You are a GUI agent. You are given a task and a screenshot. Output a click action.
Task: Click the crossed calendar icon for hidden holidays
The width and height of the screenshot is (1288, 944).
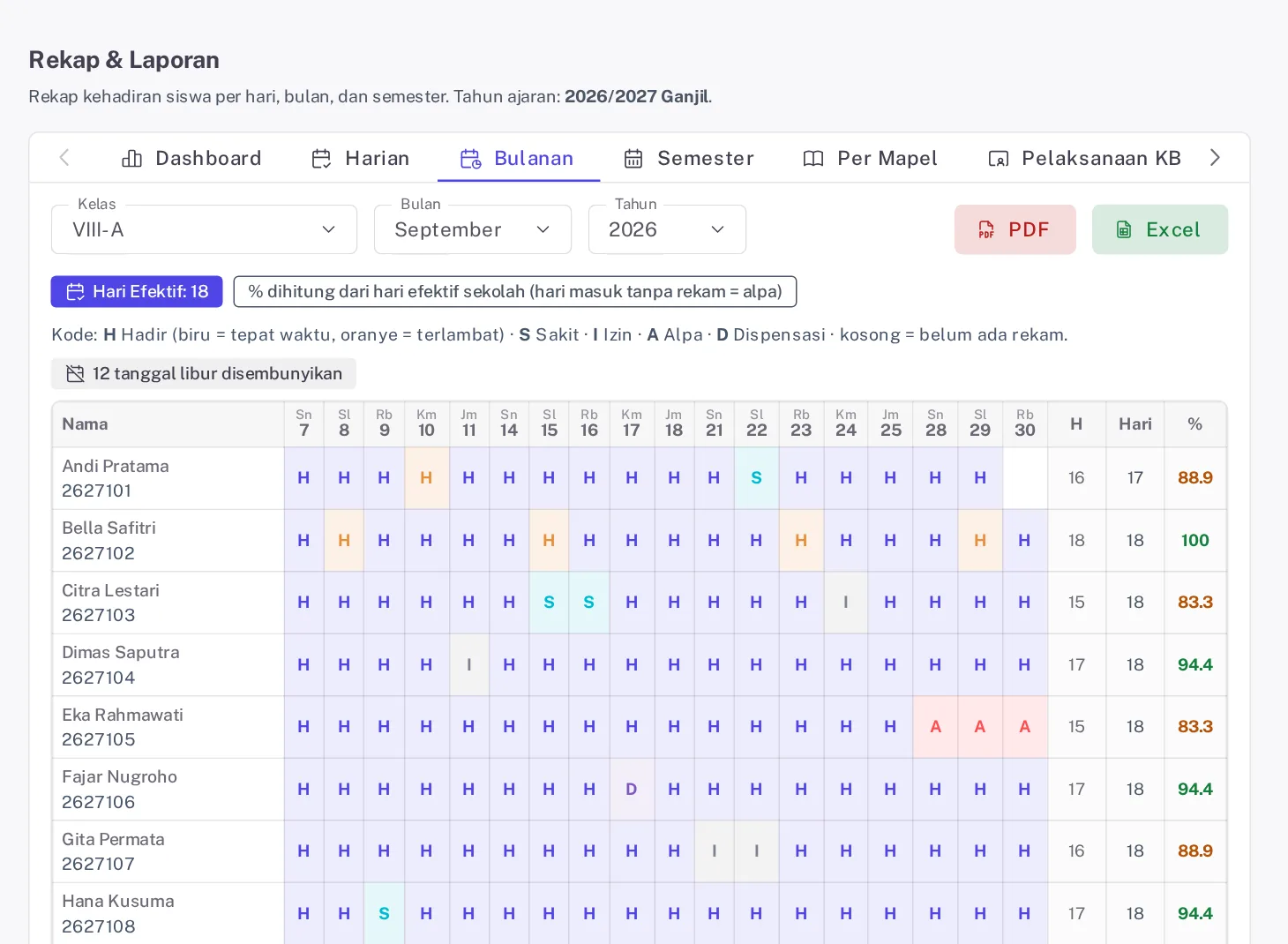[76, 374]
